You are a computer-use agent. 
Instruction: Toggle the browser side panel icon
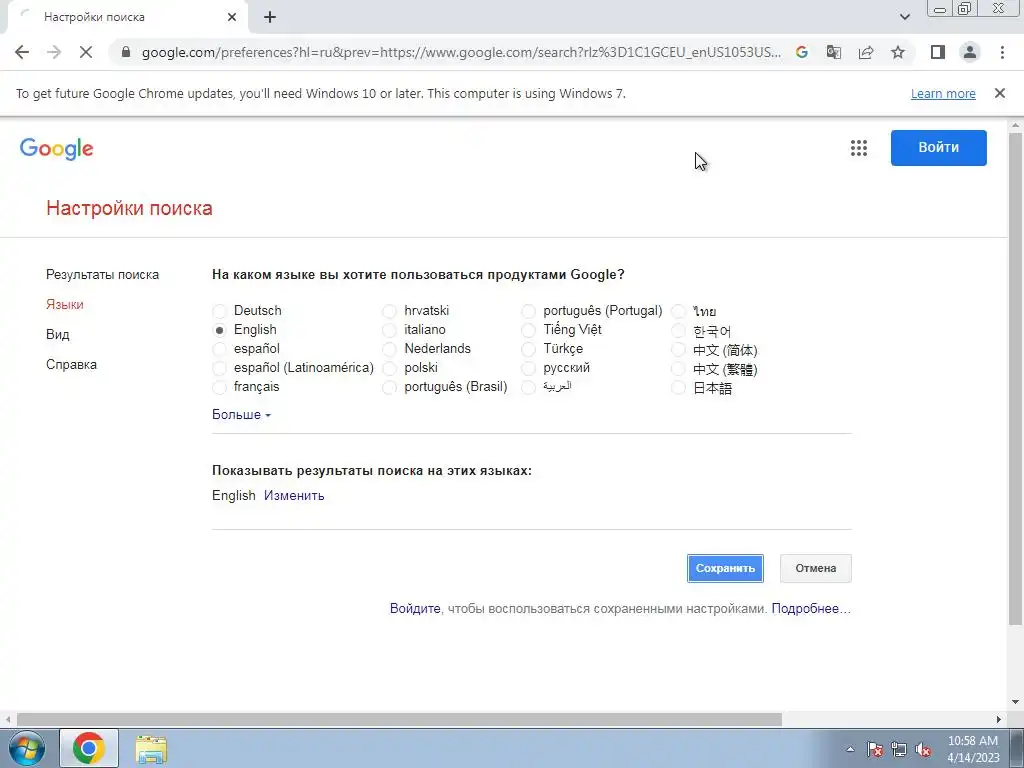coord(938,52)
